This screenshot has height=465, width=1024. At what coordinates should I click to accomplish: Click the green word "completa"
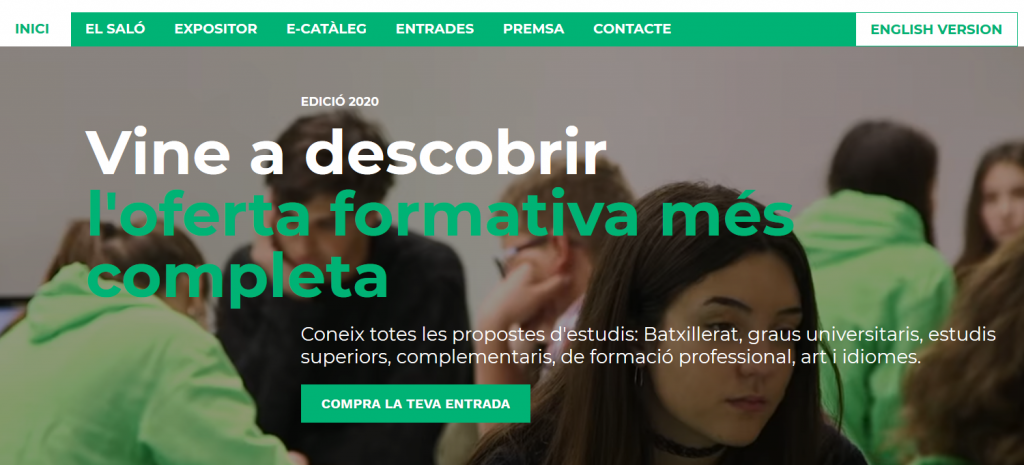[x=238, y=277]
